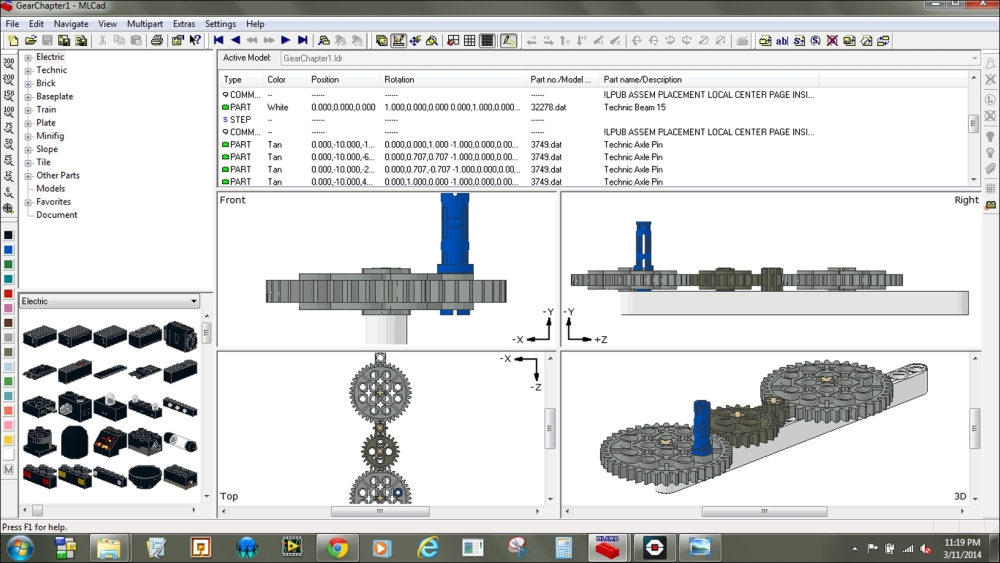1000x563 pixels.
Task: Select the Document tree item
Action: [57, 215]
